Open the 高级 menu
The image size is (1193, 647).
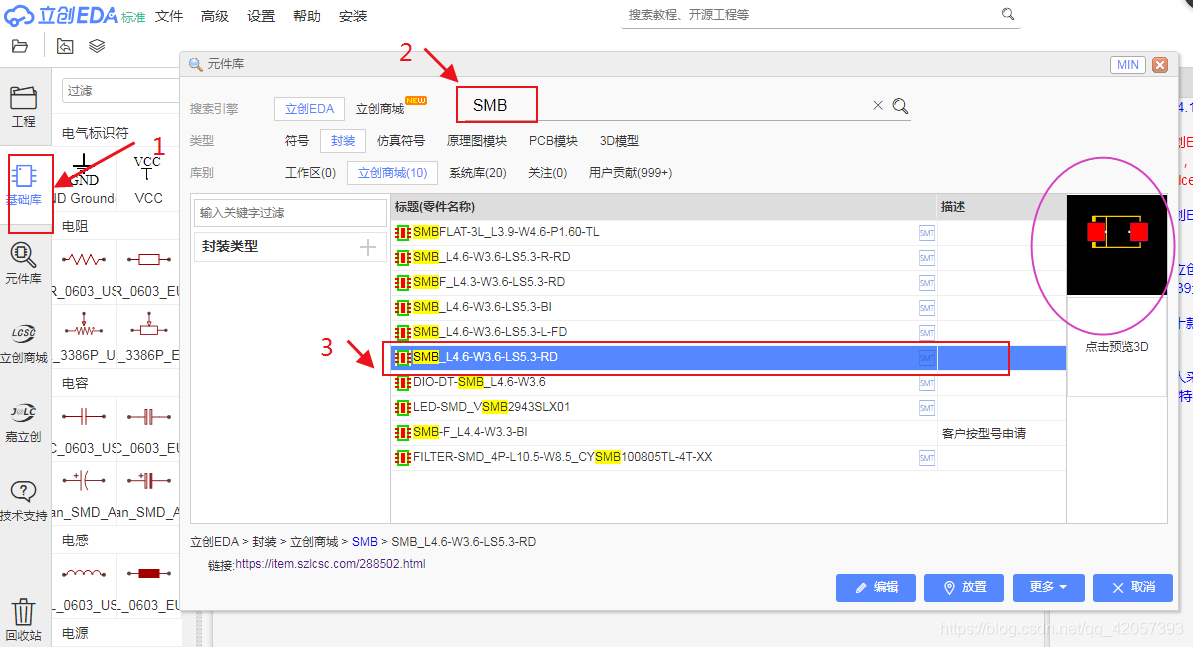point(215,16)
